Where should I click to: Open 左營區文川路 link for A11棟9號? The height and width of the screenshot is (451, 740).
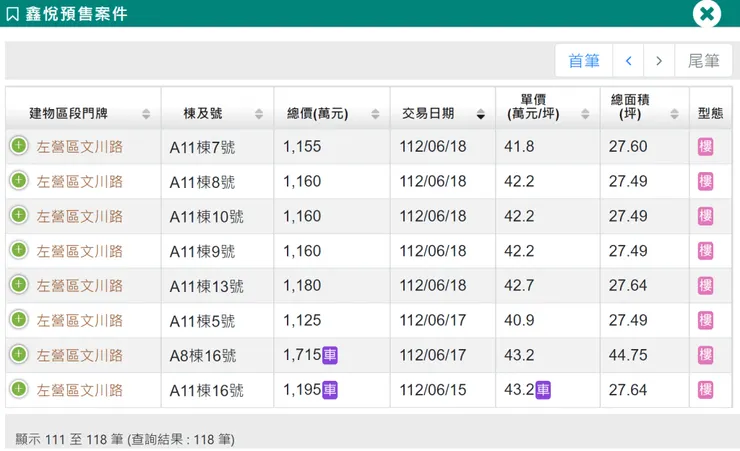80,251
